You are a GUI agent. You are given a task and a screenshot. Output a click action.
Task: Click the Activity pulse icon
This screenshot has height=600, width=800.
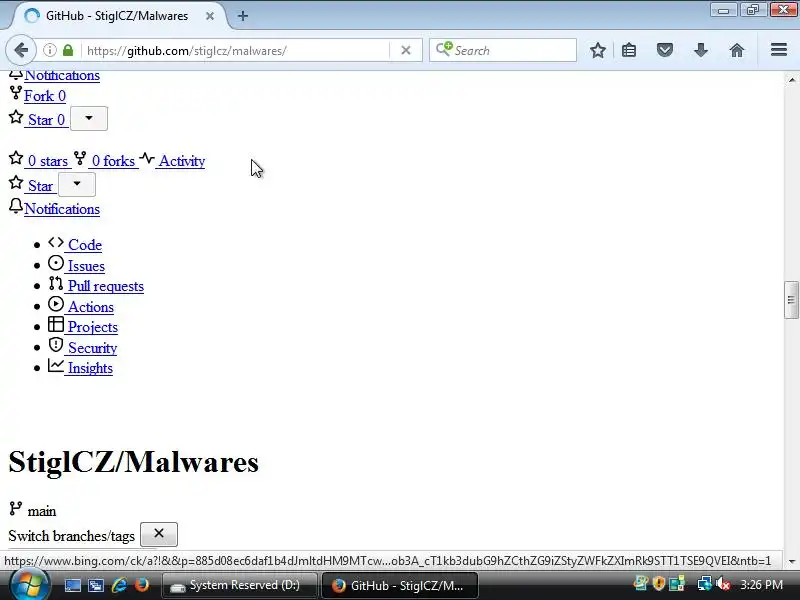147,158
